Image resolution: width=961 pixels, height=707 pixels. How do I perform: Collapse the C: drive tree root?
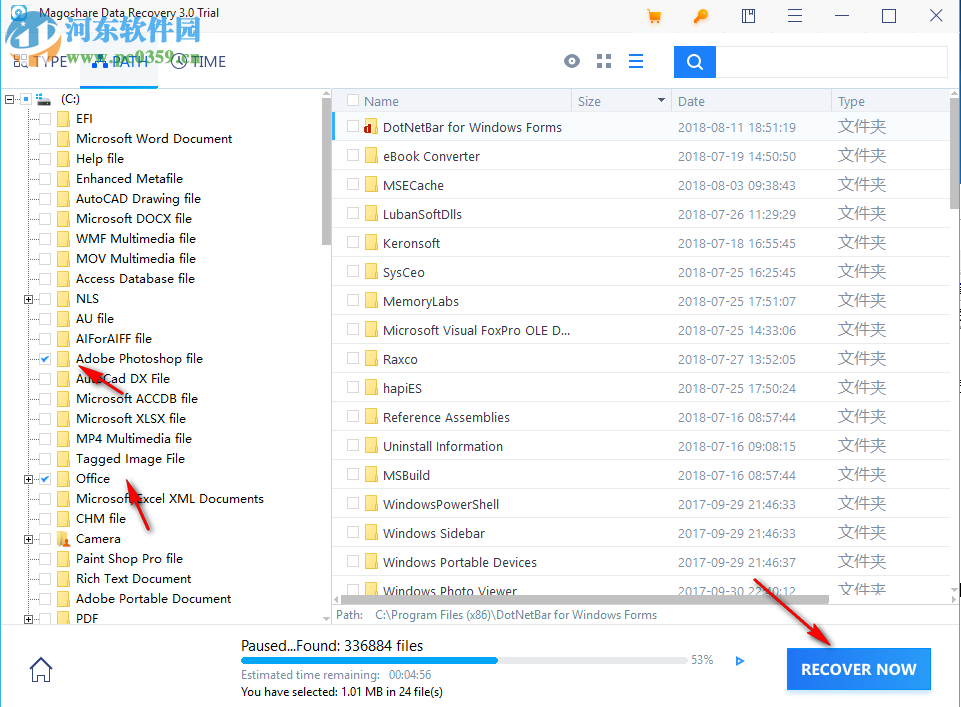[x=8, y=99]
